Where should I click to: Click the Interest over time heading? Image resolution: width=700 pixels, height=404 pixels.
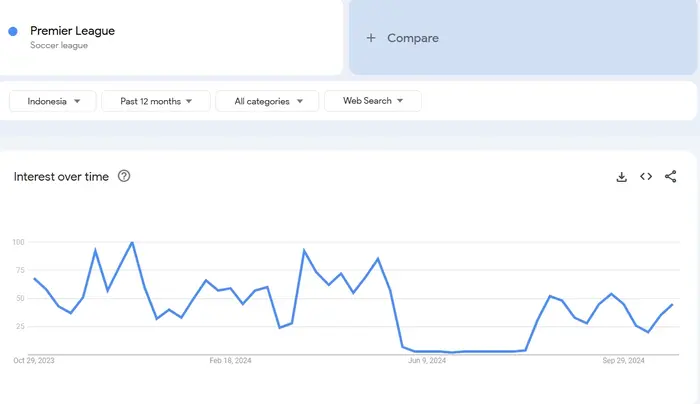61,176
